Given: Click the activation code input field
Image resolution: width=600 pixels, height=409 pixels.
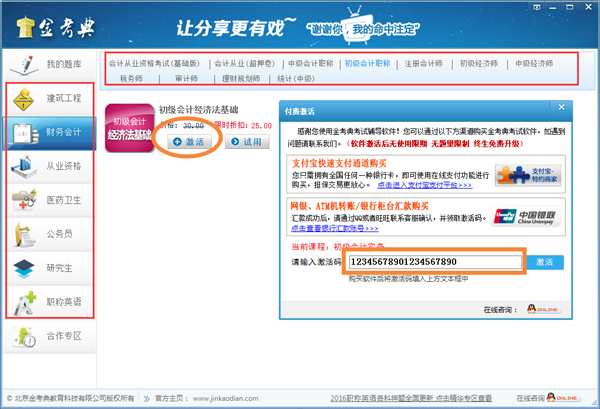Looking at the screenshot, I should tap(434, 263).
